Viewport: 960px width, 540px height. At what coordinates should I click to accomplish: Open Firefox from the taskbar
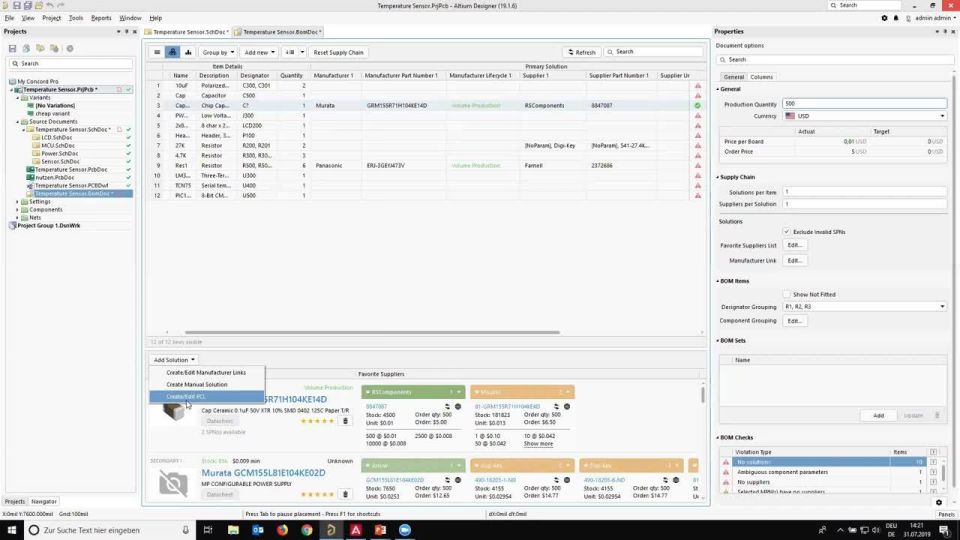click(282, 530)
